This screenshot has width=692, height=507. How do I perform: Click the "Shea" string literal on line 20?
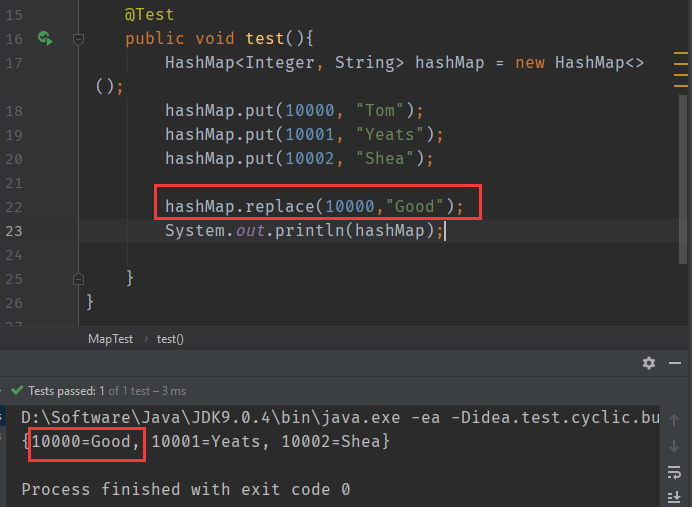(384, 158)
